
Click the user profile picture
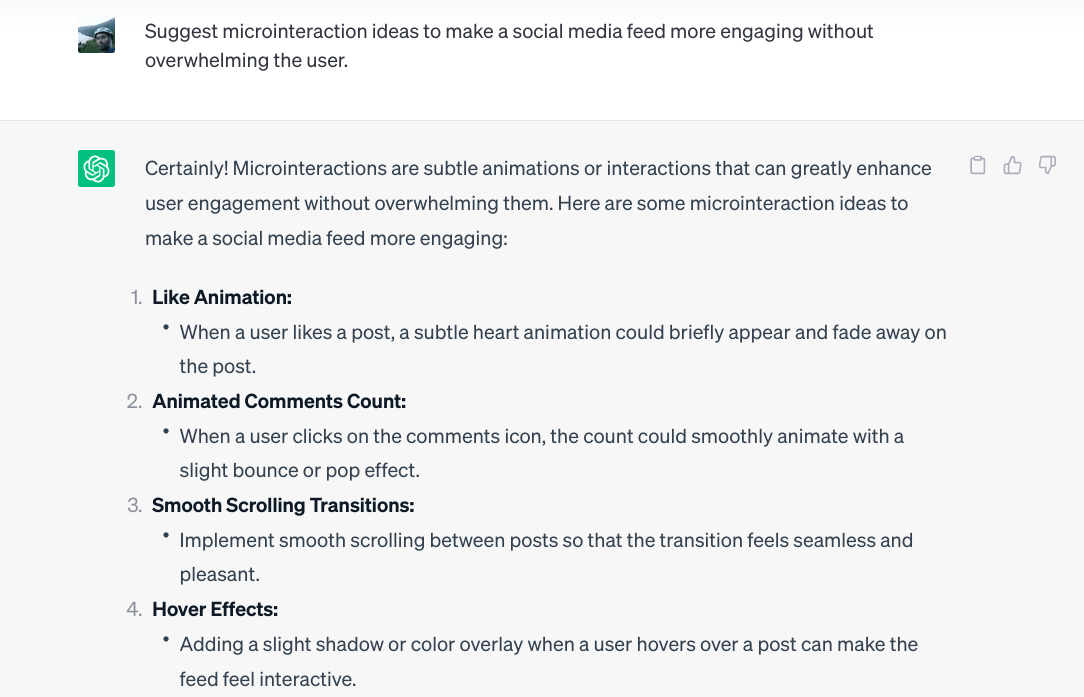96,34
